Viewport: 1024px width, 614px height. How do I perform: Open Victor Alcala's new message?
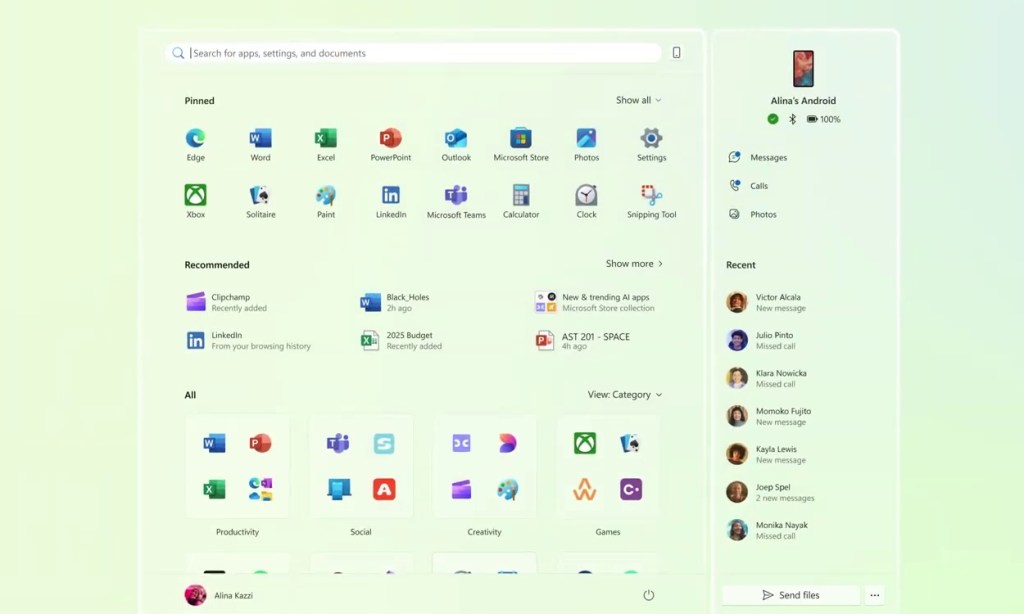(766, 302)
